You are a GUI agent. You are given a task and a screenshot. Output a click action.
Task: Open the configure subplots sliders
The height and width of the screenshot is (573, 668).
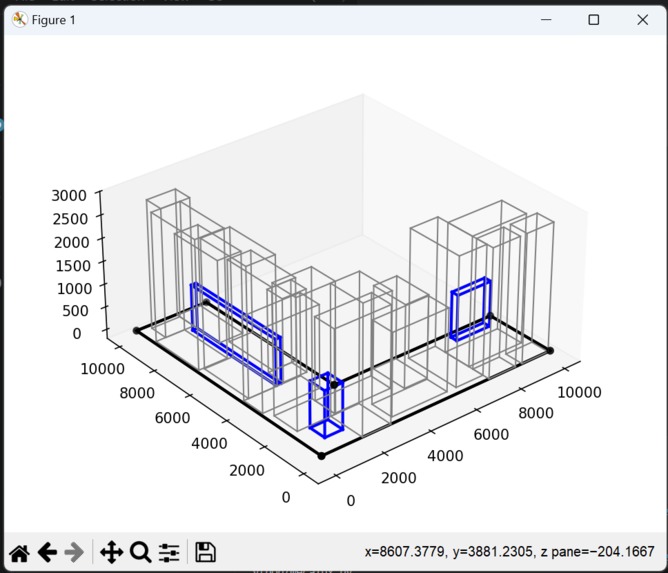click(169, 553)
